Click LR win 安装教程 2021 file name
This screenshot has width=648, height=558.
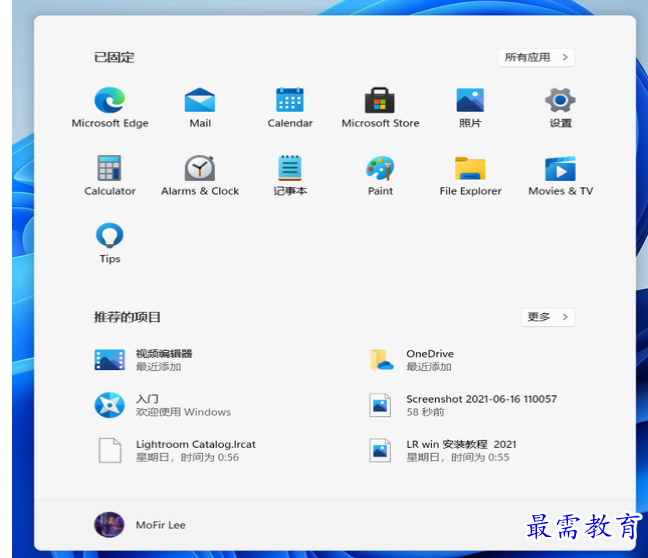[461, 444]
